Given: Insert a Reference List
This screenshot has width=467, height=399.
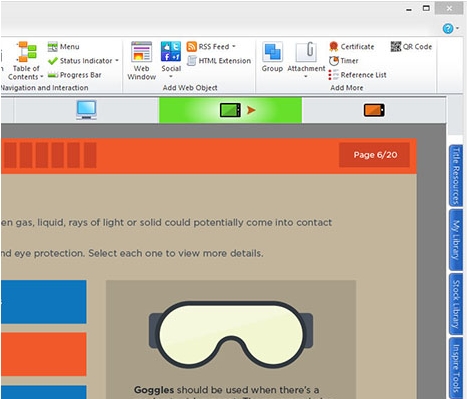Looking at the screenshot, I should coord(358,75).
